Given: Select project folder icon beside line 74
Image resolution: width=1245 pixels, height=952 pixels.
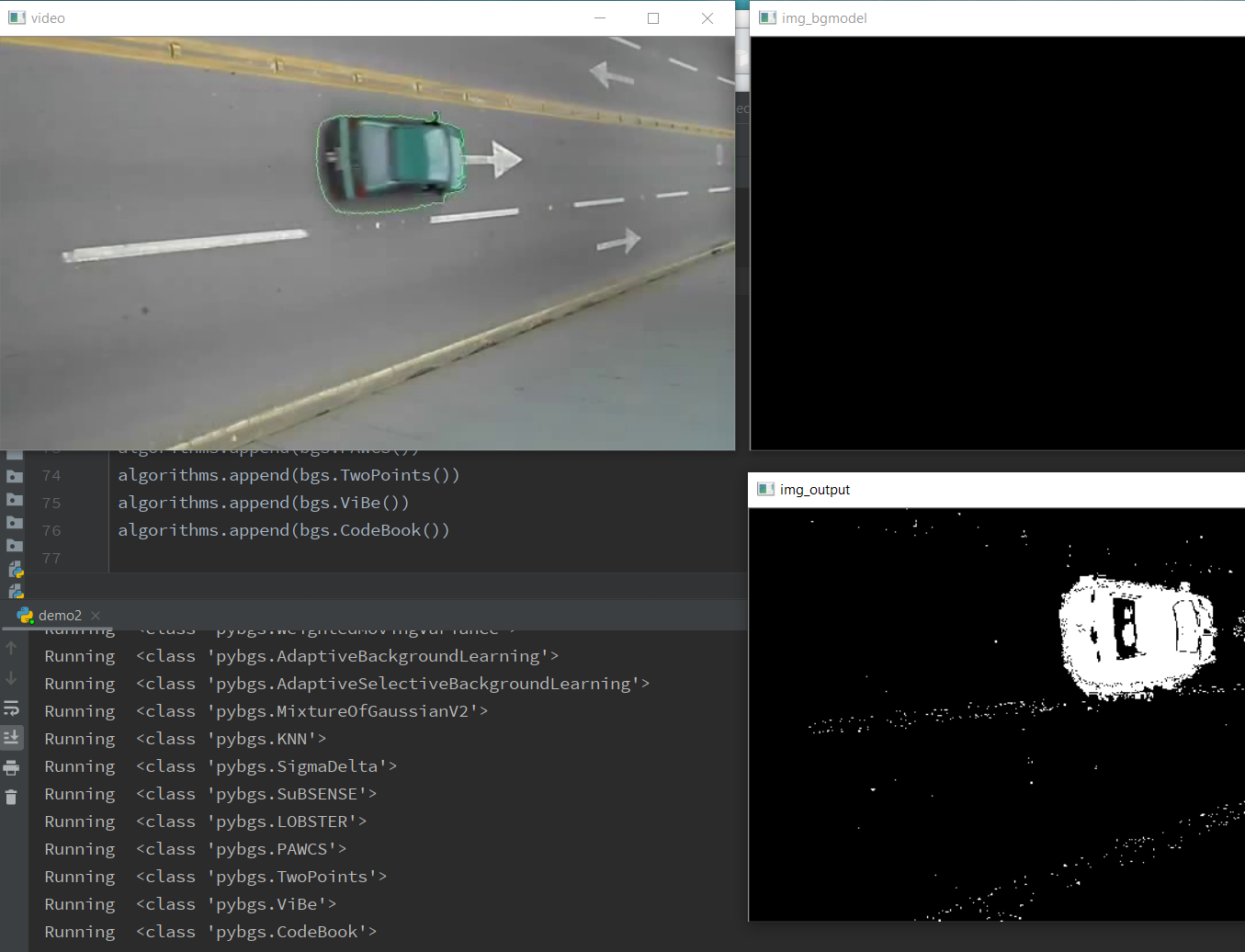Looking at the screenshot, I should (x=15, y=476).
